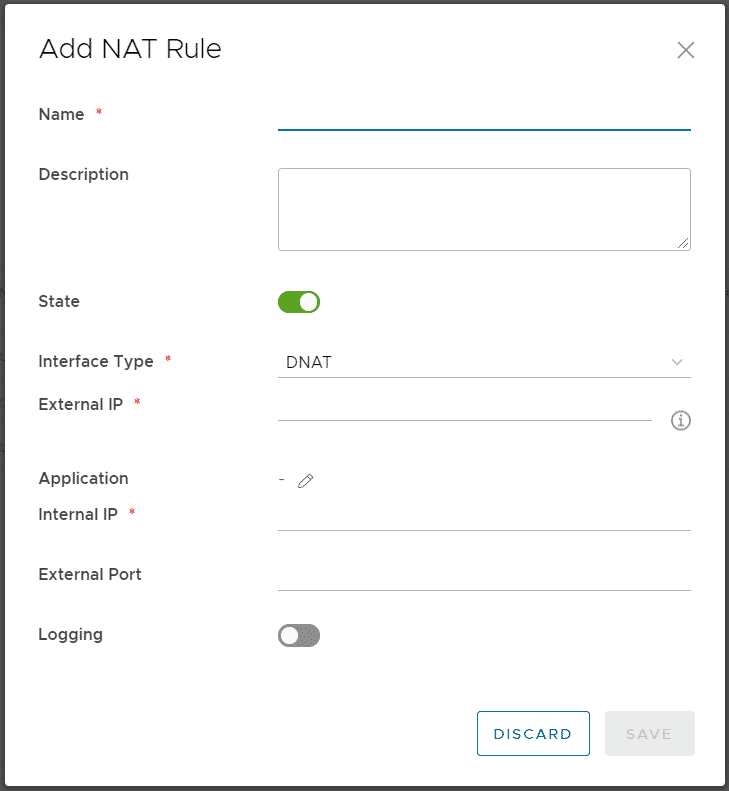Click the Description box resize handle
The height and width of the screenshot is (791, 729).
683,243
